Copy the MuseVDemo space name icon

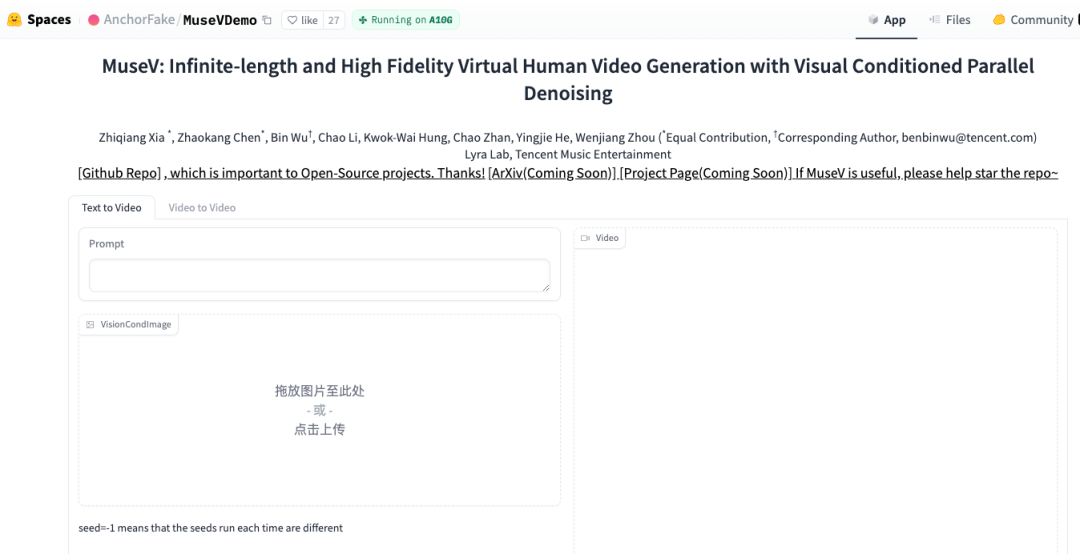tap(267, 20)
